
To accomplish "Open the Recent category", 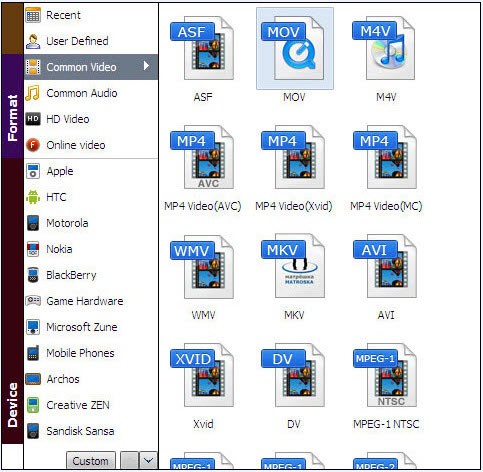I will tap(91, 15).
